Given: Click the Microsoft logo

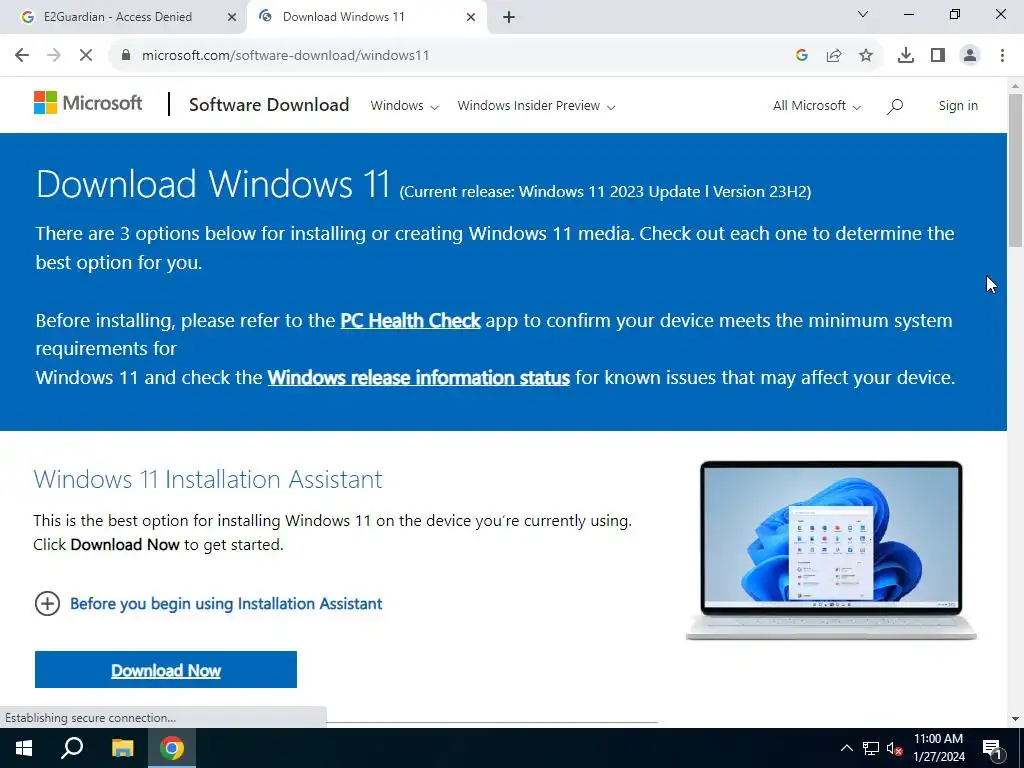Looking at the screenshot, I should point(88,103).
